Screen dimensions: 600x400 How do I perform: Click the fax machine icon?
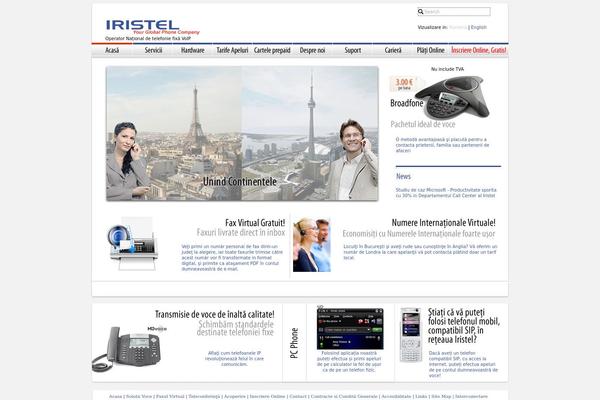[x=132, y=244]
